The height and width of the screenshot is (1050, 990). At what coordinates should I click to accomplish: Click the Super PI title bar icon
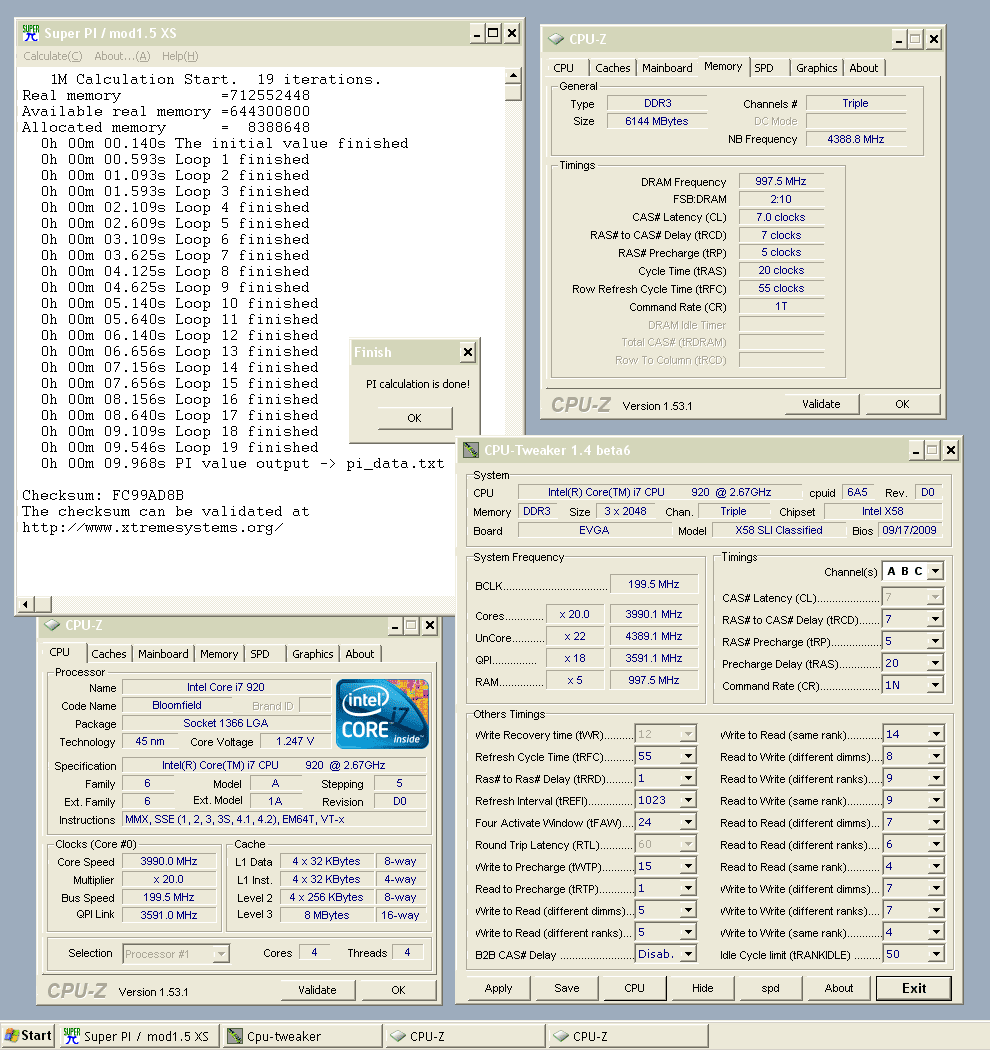[31, 33]
